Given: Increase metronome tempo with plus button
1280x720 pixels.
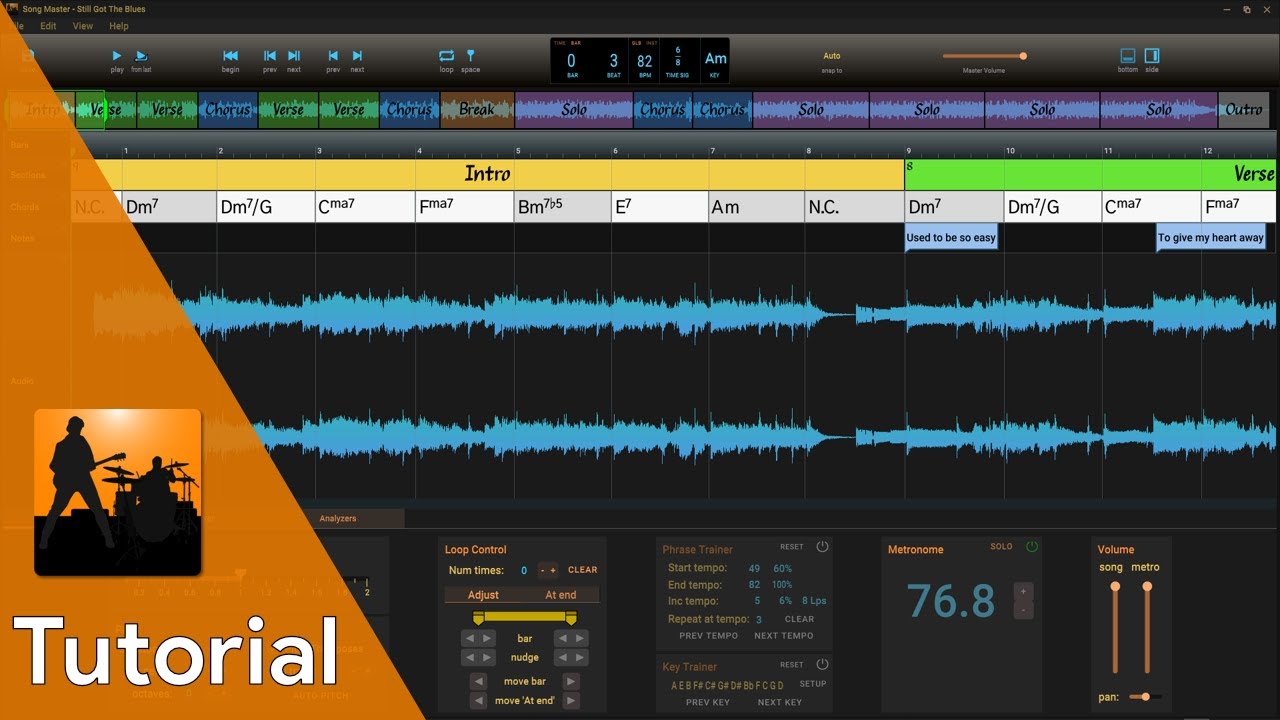Looking at the screenshot, I should tap(1023, 591).
